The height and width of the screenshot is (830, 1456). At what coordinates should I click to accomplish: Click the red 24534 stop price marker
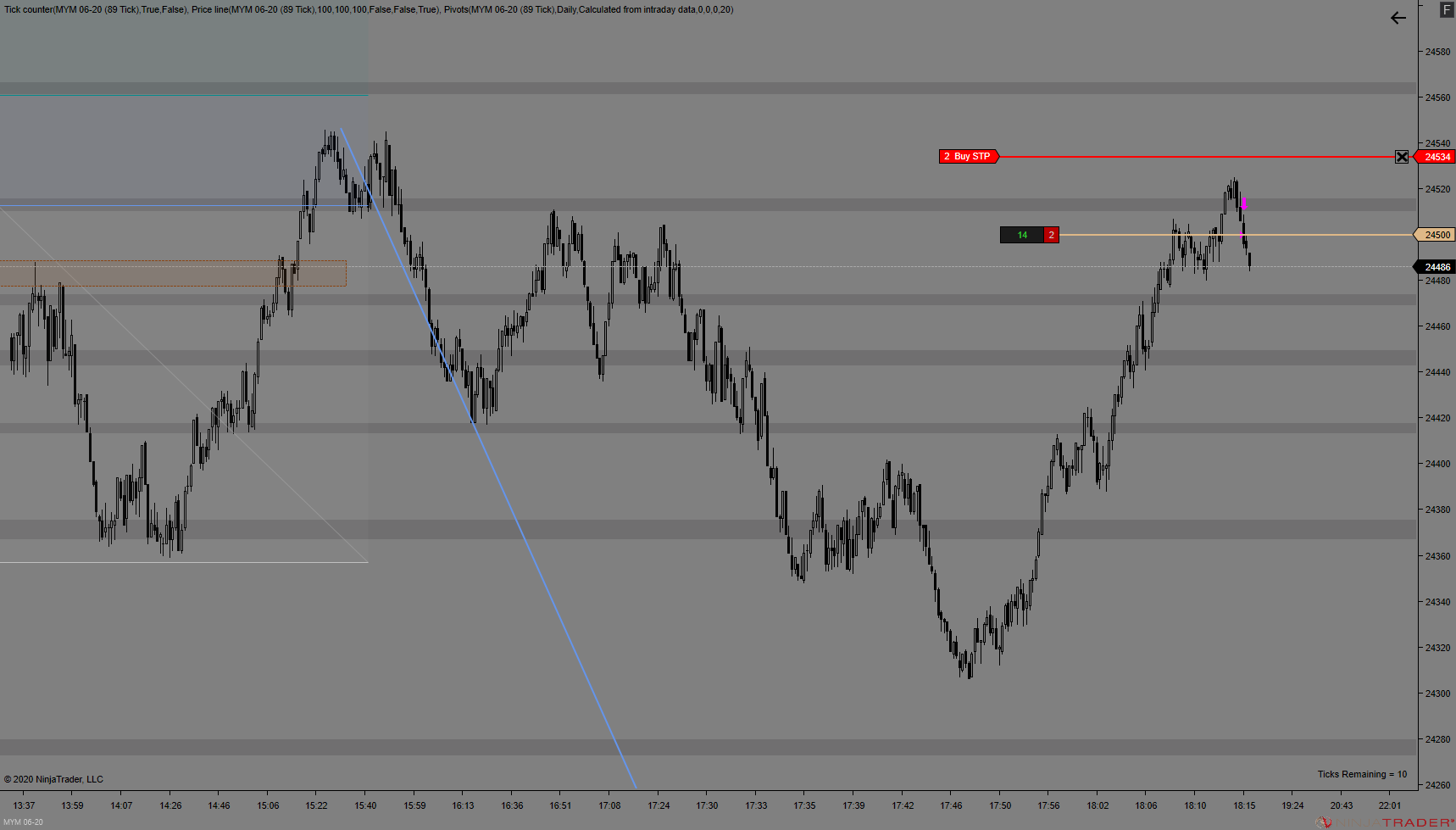(x=1435, y=157)
